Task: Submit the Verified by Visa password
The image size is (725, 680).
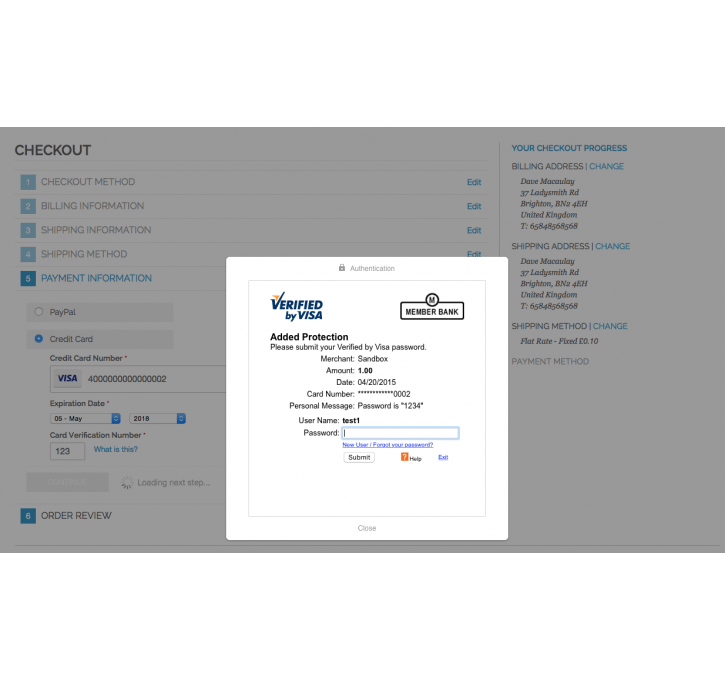Action: tap(359, 457)
